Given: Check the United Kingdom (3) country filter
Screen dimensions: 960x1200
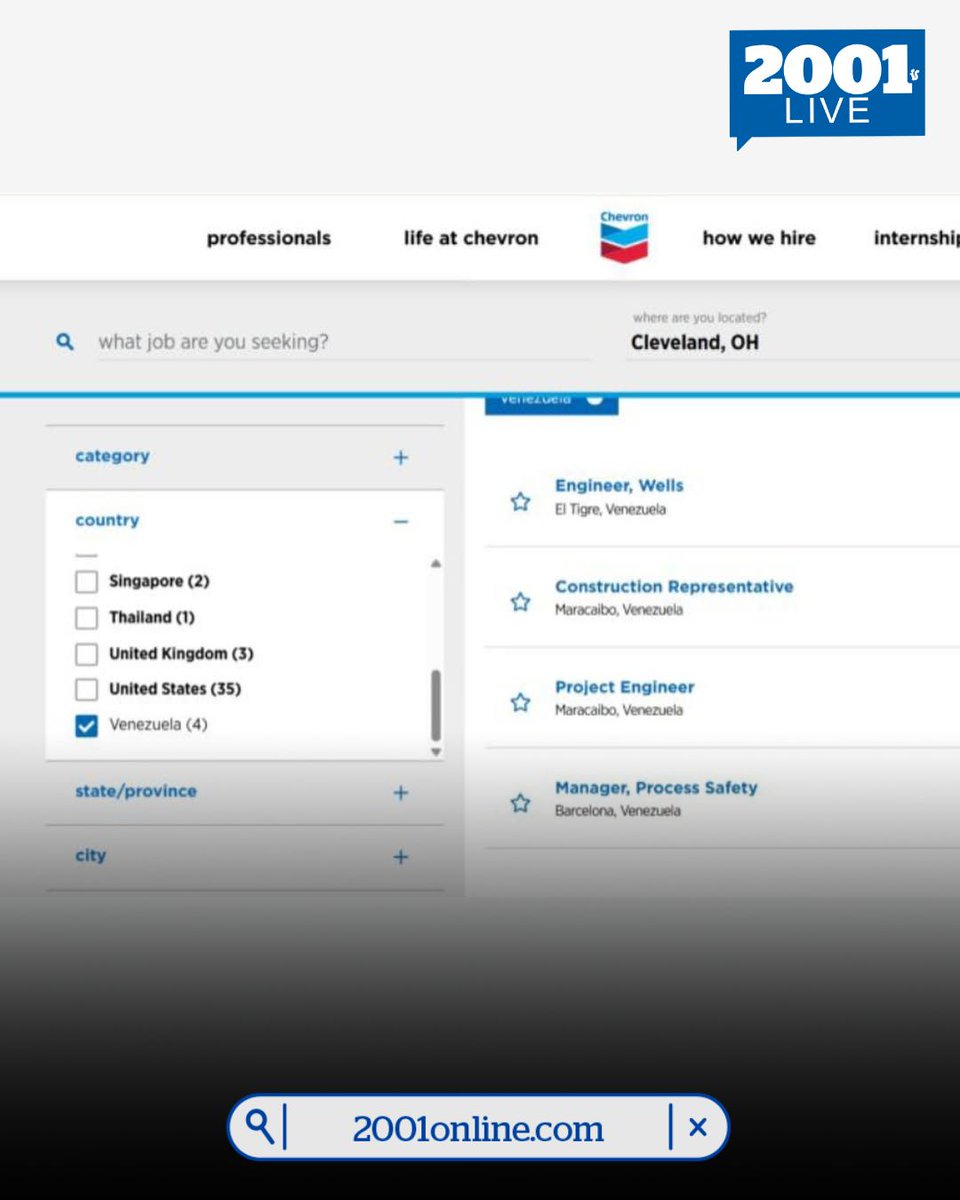Looking at the screenshot, I should coord(87,654).
